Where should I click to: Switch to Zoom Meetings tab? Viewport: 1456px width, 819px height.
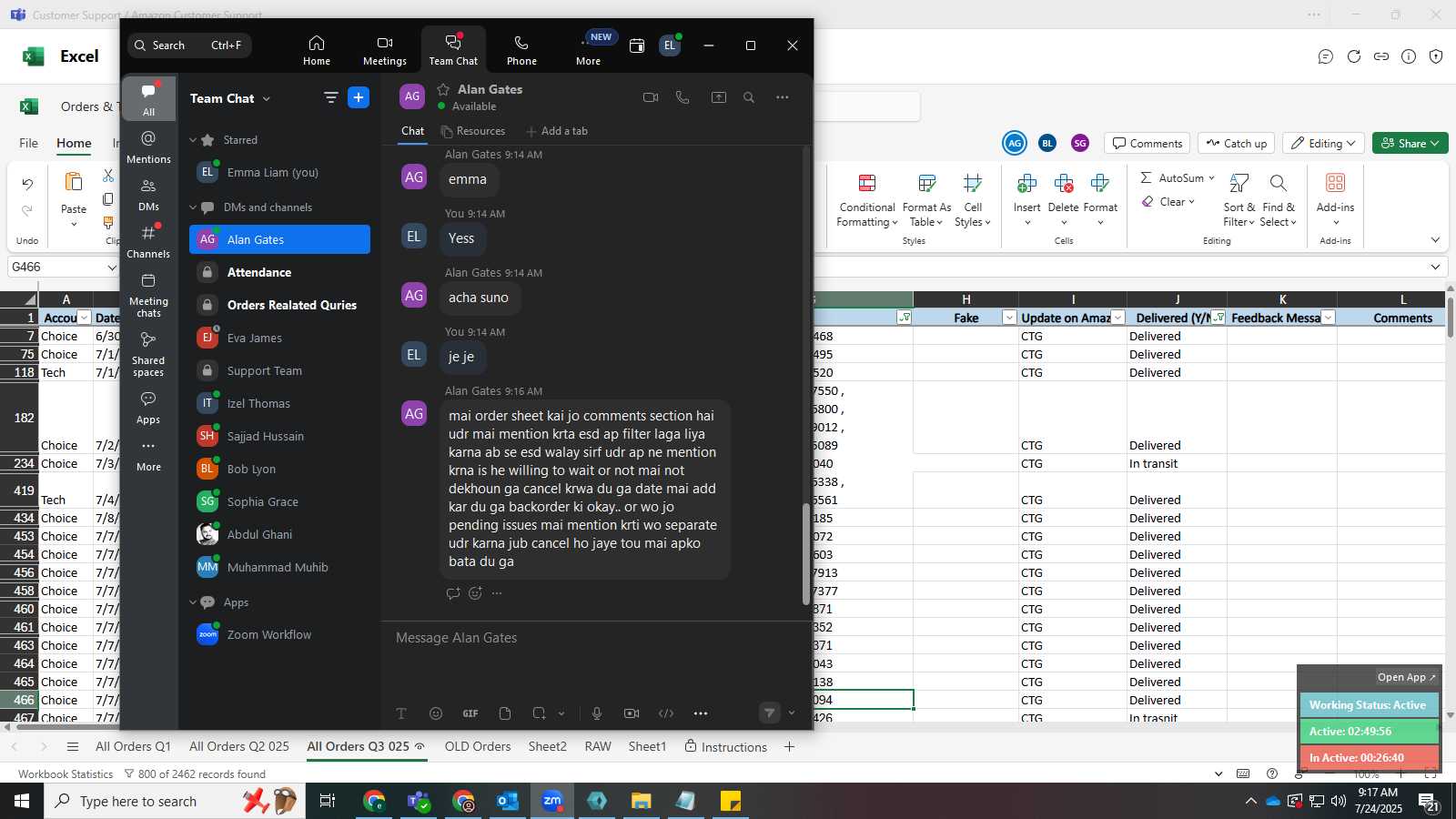click(x=385, y=50)
